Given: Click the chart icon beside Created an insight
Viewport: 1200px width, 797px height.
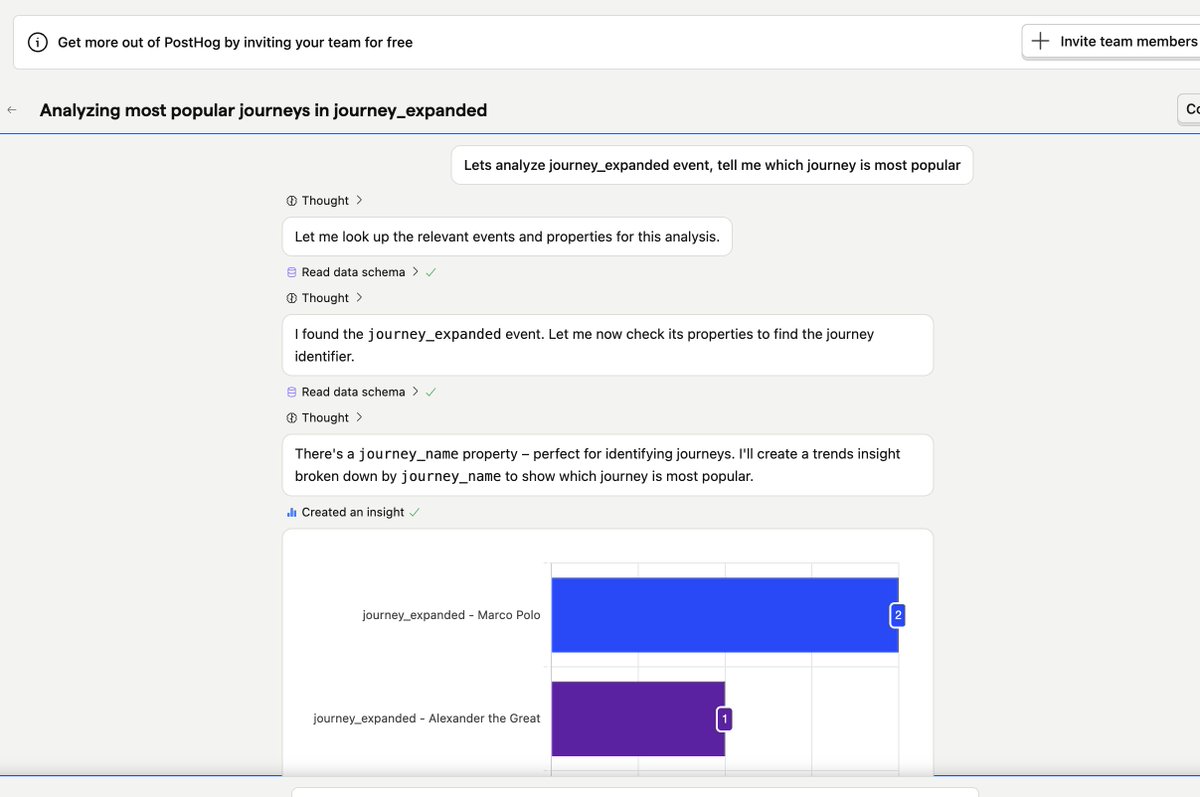Looking at the screenshot, I should tap(292, 512).
